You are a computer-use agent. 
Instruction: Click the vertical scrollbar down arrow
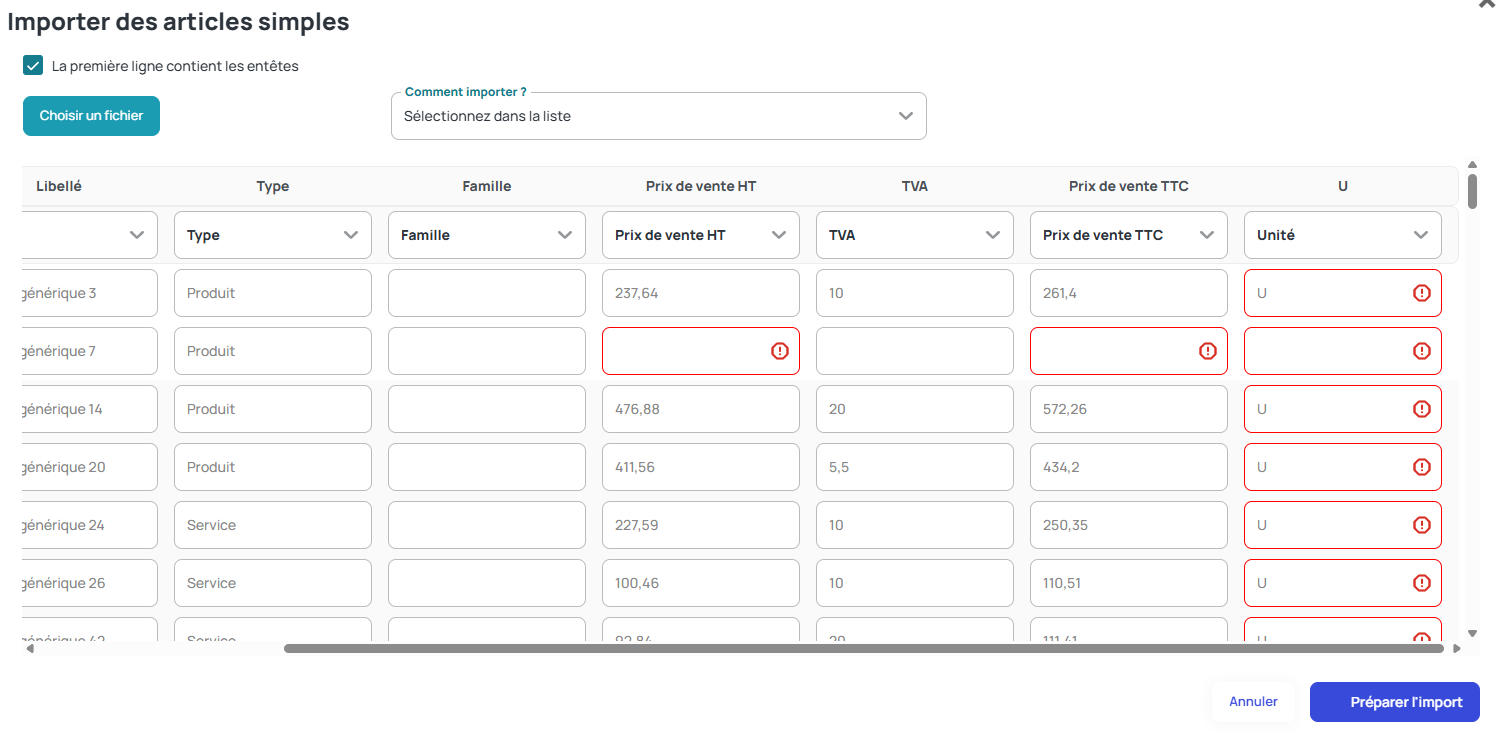[x=1472, y=633]
